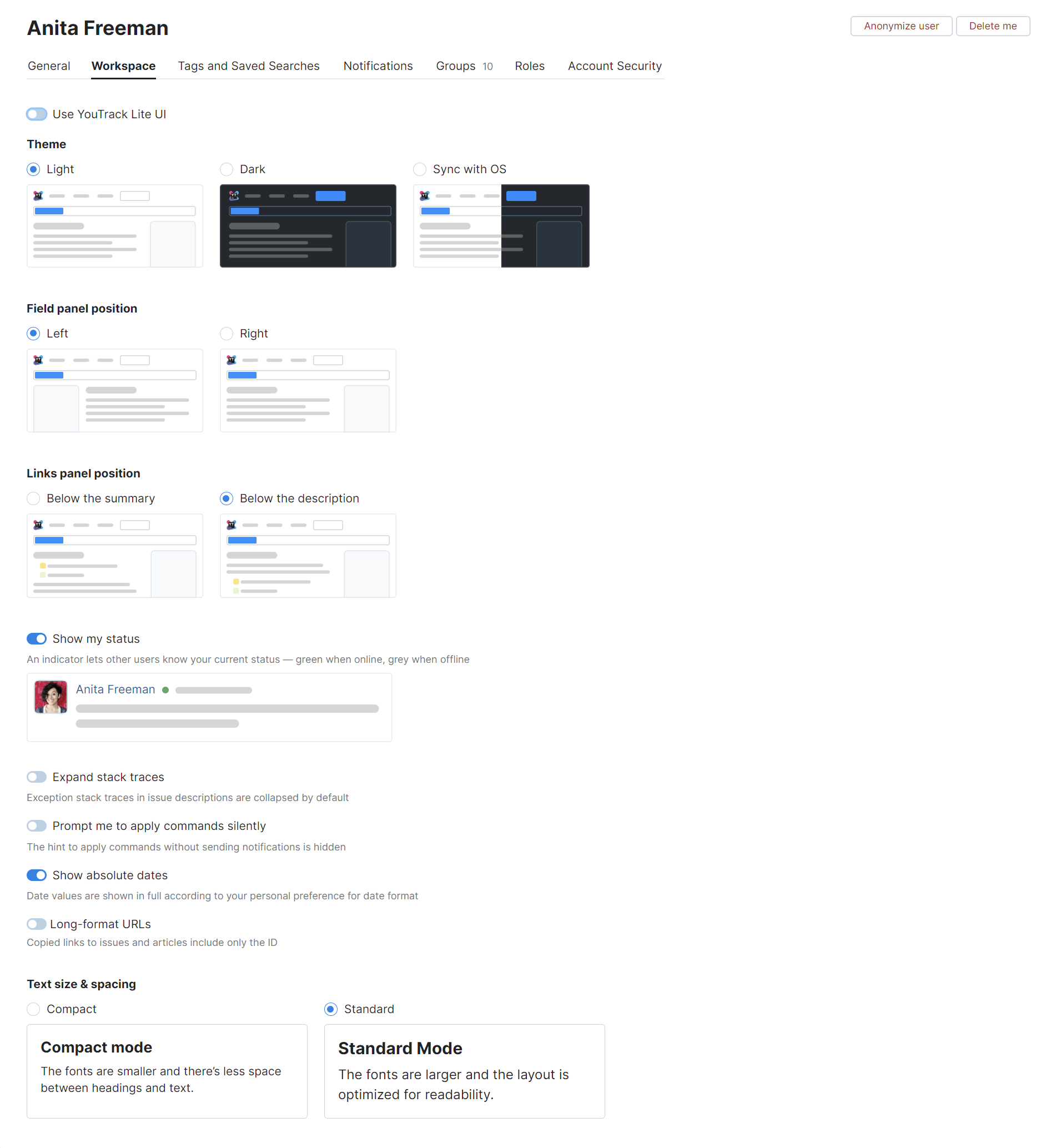Click the Sync with OS preview thumbnail
The height and width of the screenshot is (1148, 1056).
(x=501, y=226)
